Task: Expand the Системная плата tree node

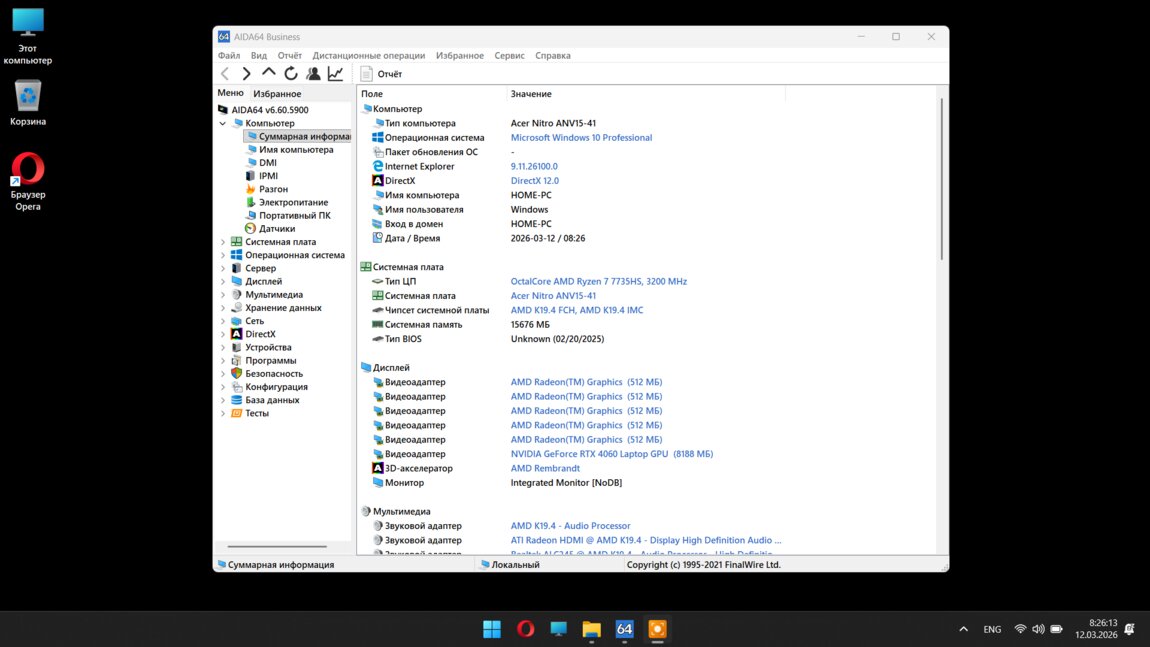Action: (223, 242)
